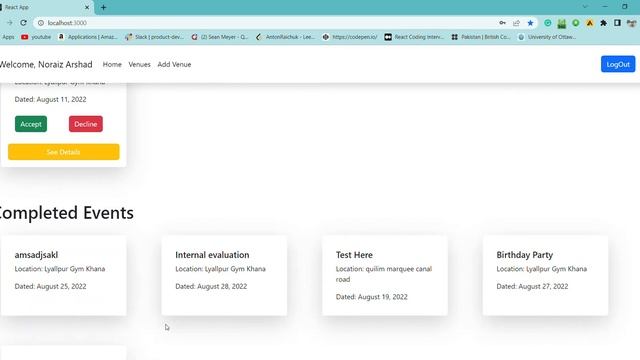This screenshot has height=360, width=640.
Task: Open a new browser tab
Action: point(103,7)
